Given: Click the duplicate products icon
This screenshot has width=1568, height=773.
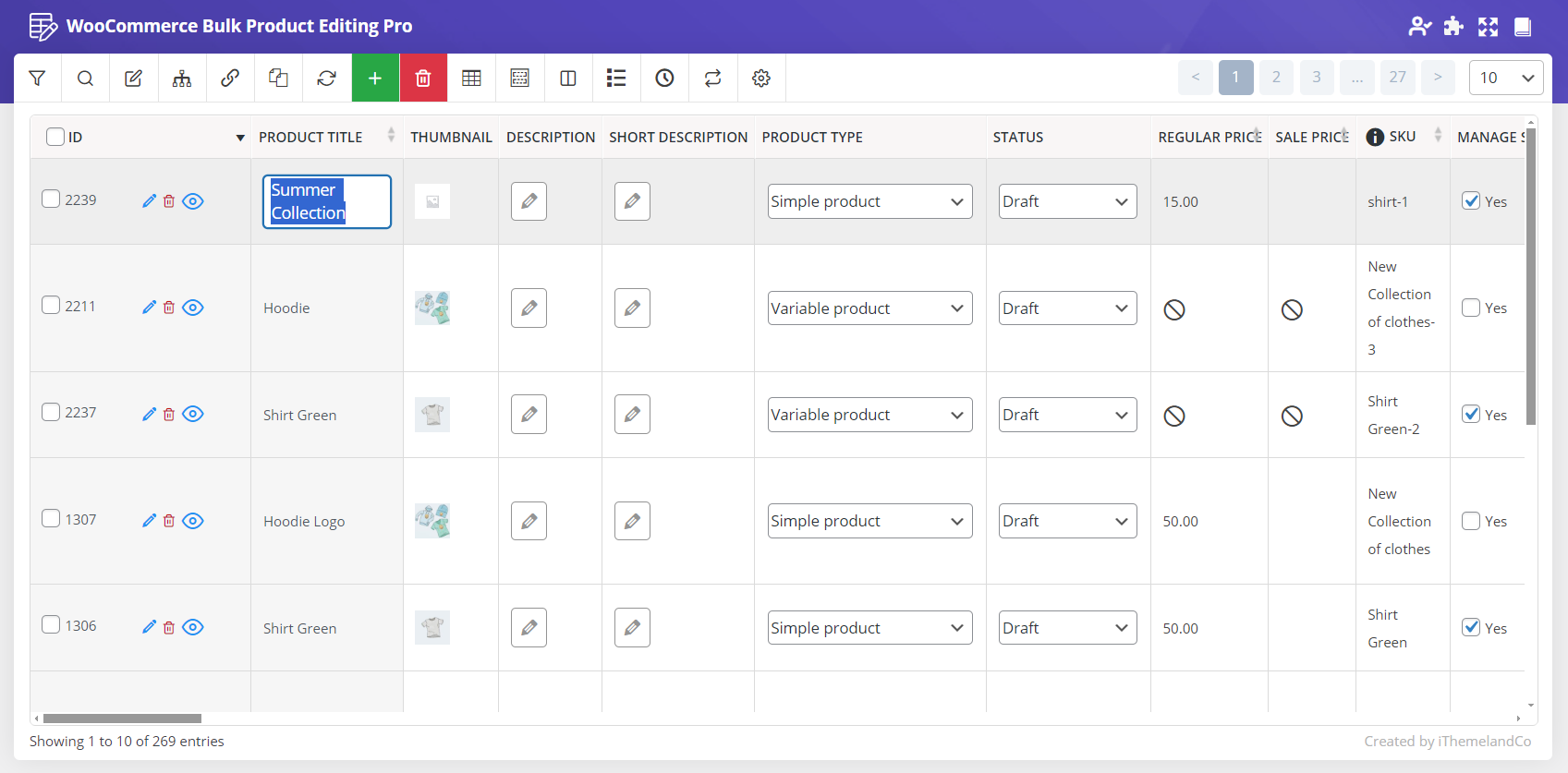Looking at the screenshot, I should click(278, 79).
